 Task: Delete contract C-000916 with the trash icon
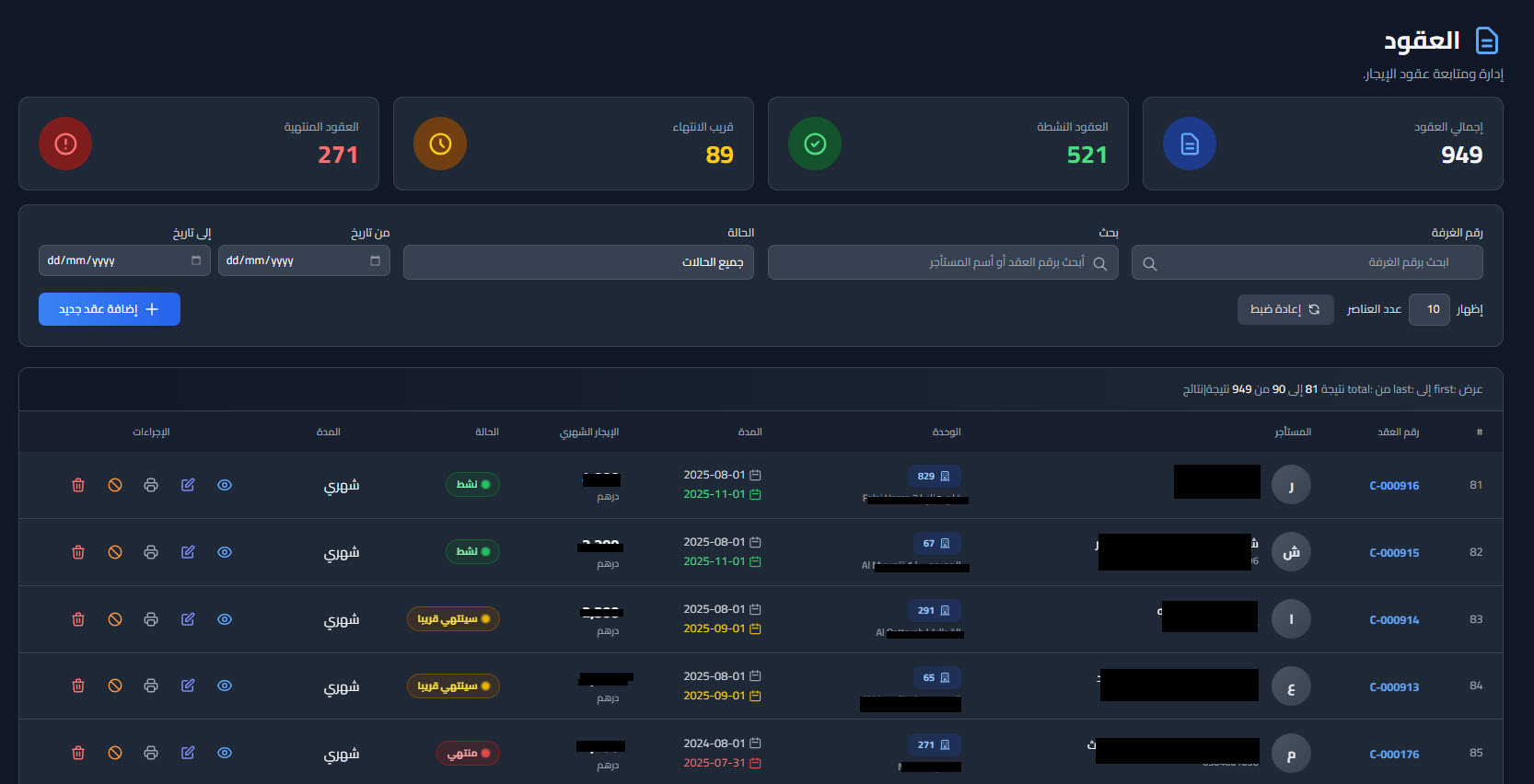tap(78, 485)
